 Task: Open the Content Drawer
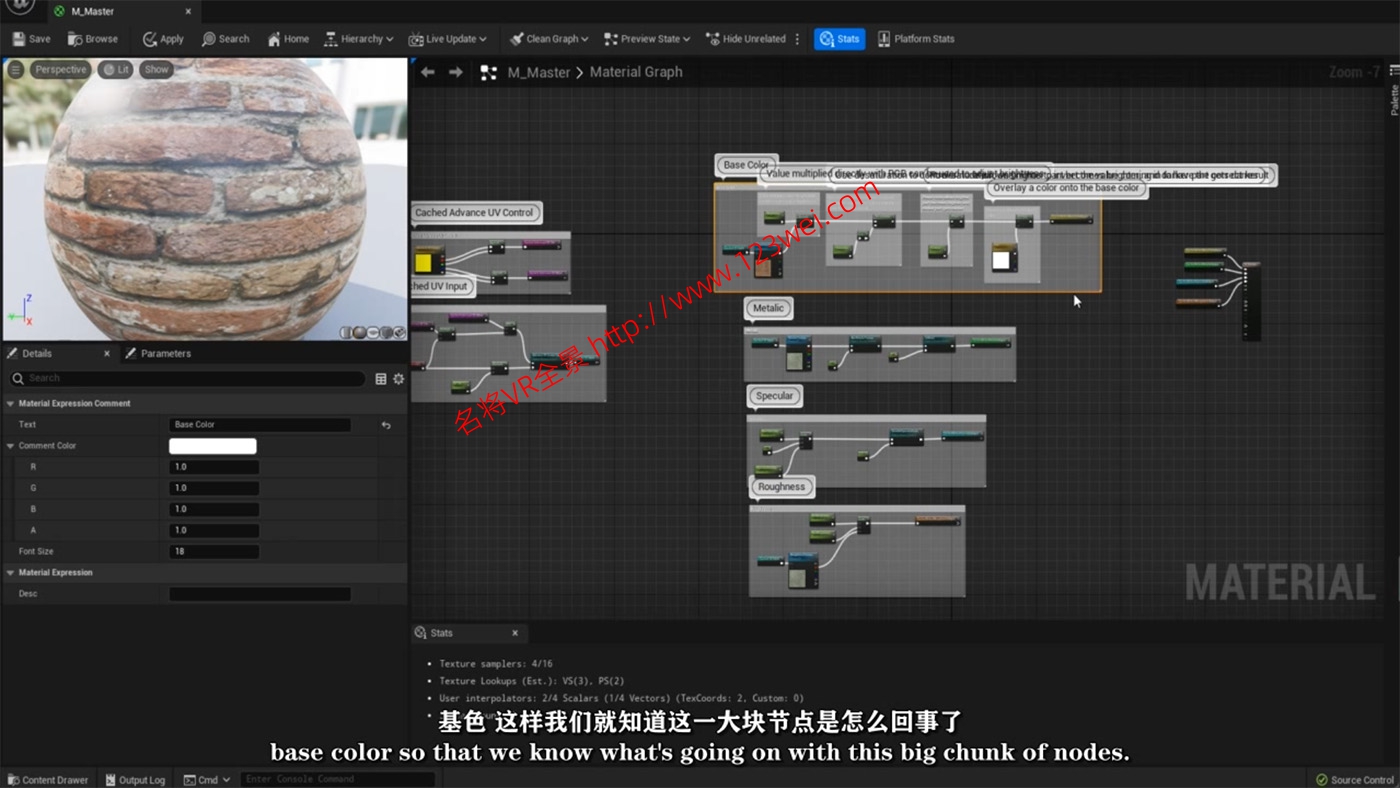pos(47,780)
